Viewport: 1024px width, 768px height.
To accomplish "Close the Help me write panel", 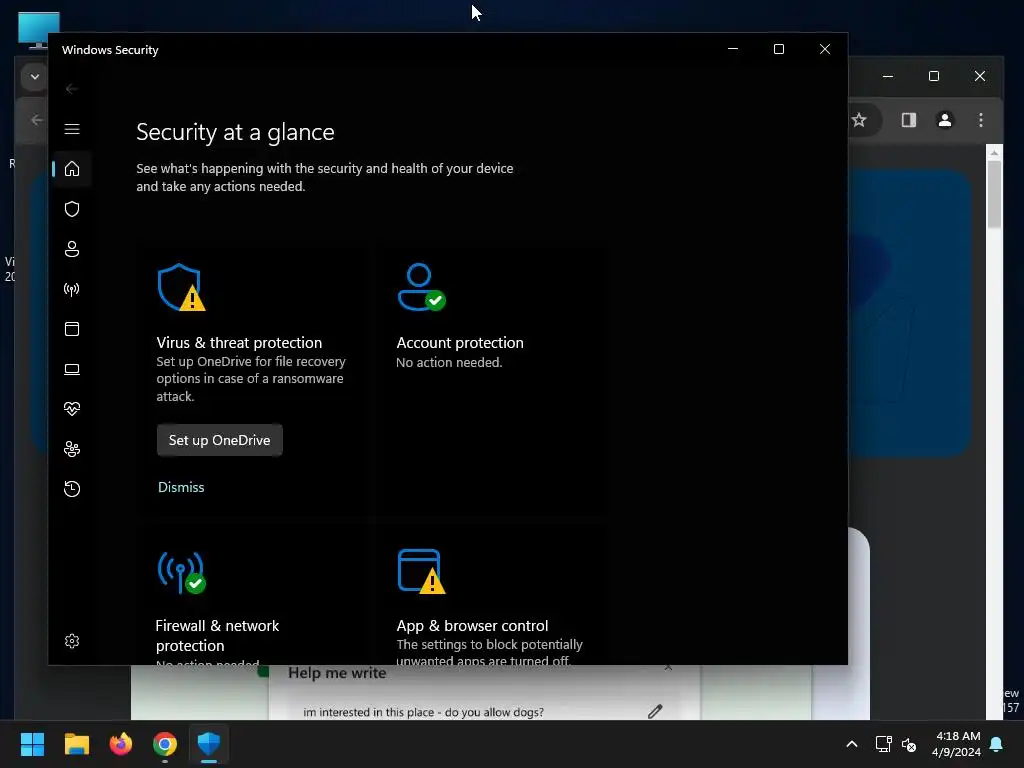I will point(668,667).
